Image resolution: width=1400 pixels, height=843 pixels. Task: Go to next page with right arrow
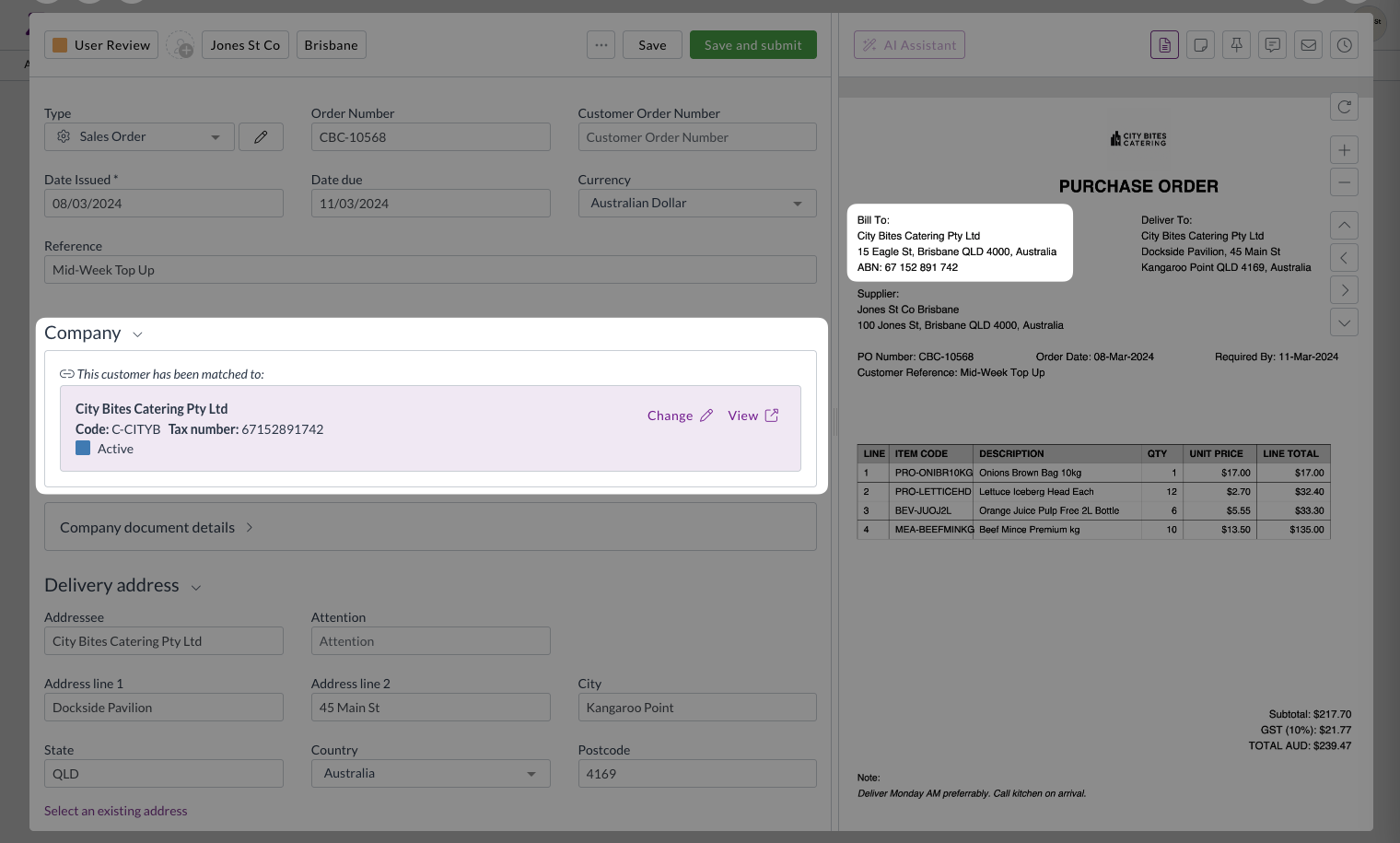point(1344,290)
